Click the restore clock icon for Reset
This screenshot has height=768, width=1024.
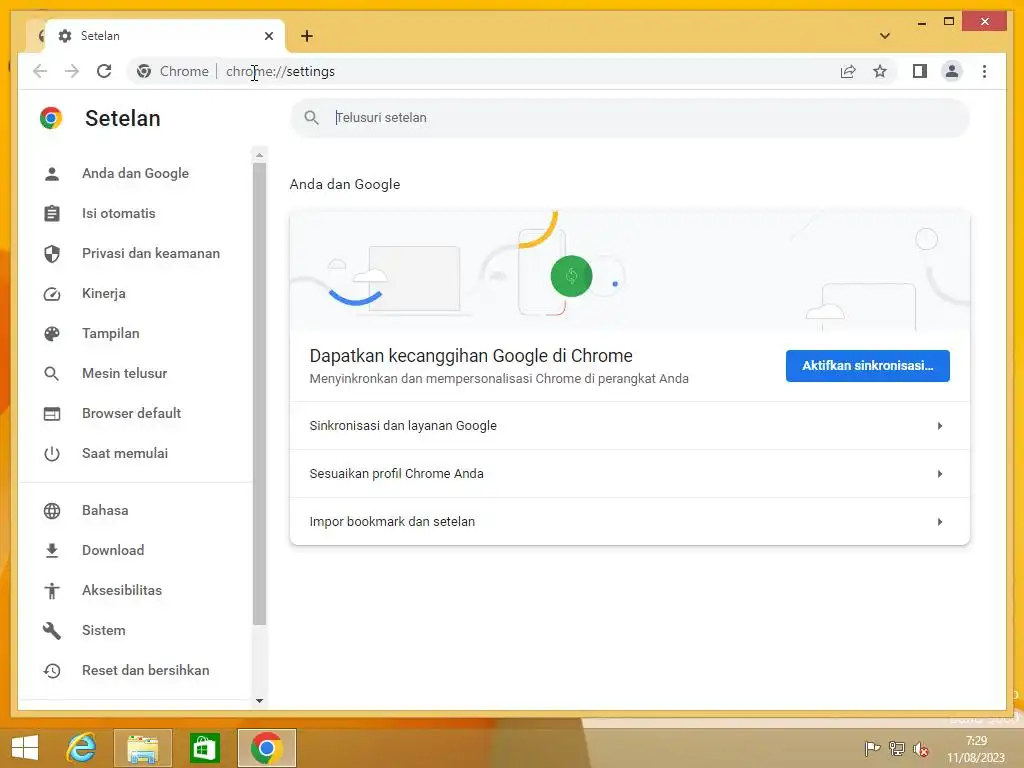point(52,671)
